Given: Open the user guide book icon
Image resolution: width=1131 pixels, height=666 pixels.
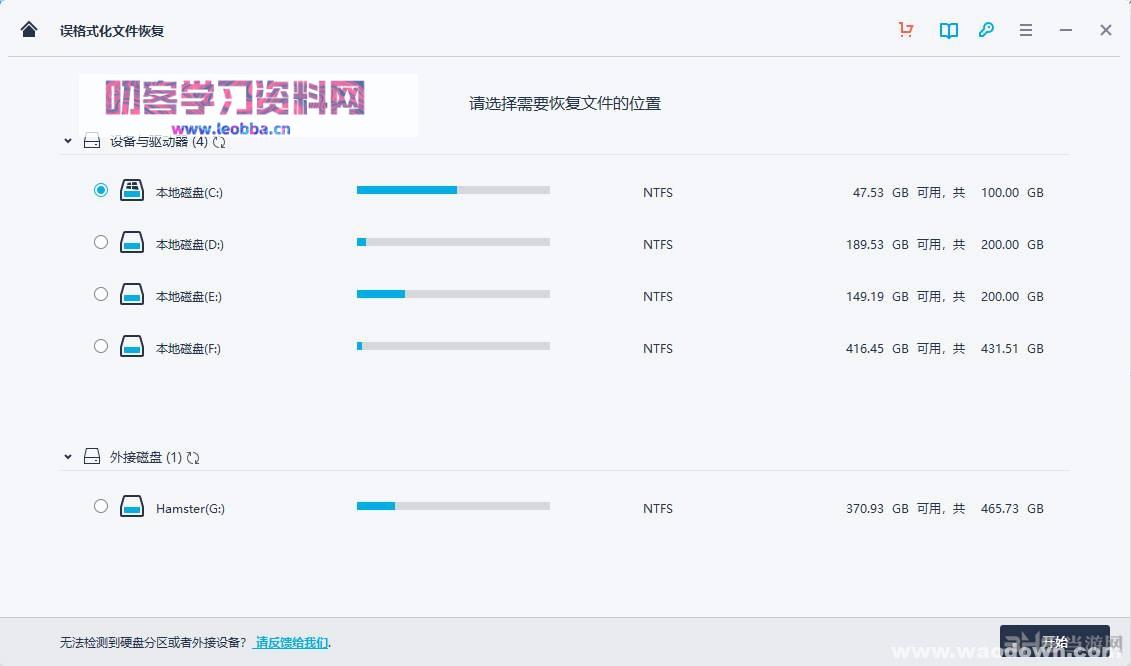Looking at the screenshot, I should pyautogui.click(x=948, y=30).
